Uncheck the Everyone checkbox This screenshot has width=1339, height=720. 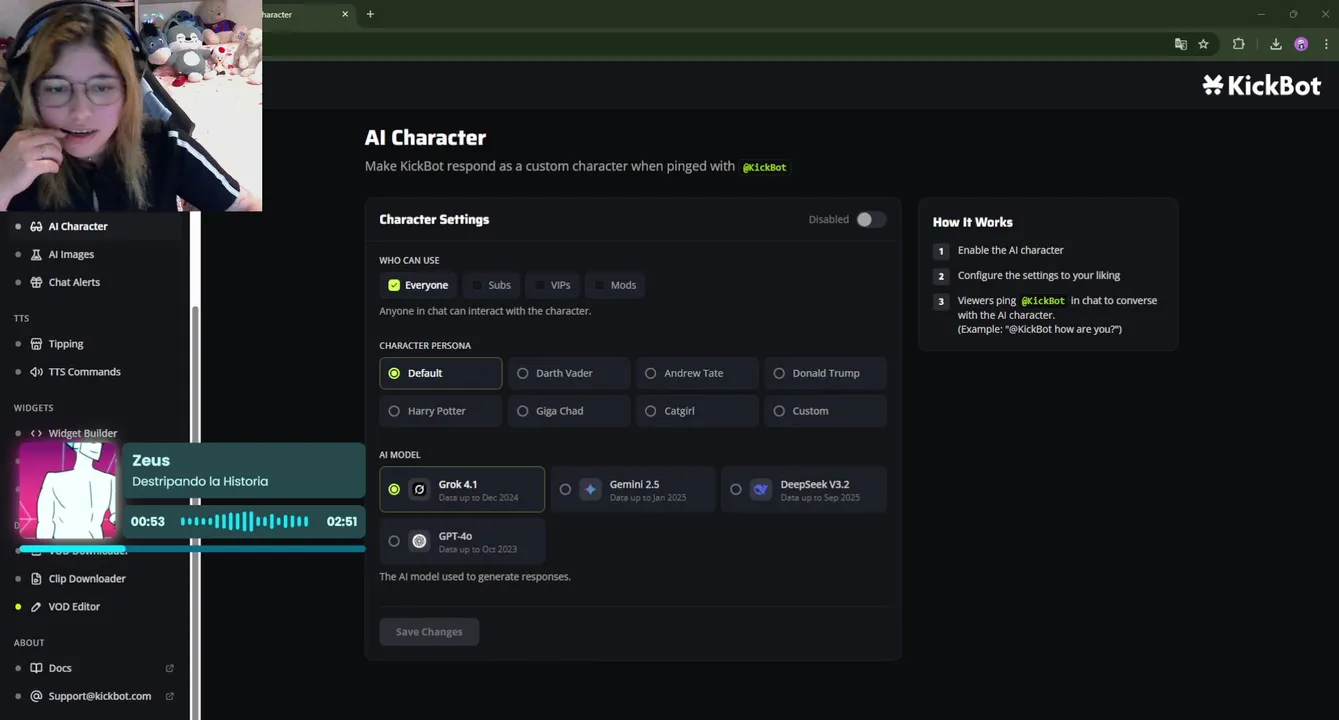point(394,285)
